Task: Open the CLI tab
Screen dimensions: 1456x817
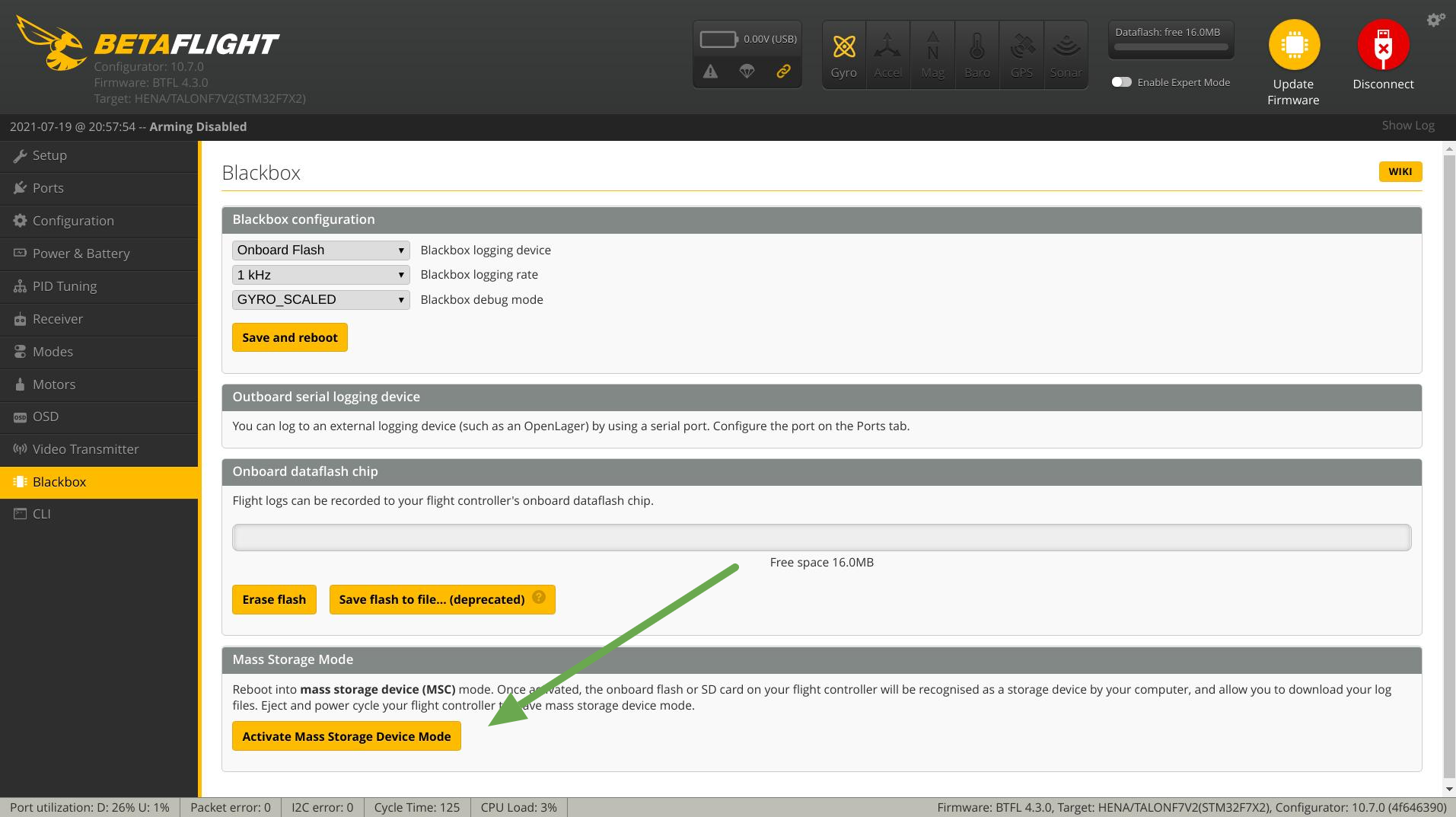Action: (42, 514)
